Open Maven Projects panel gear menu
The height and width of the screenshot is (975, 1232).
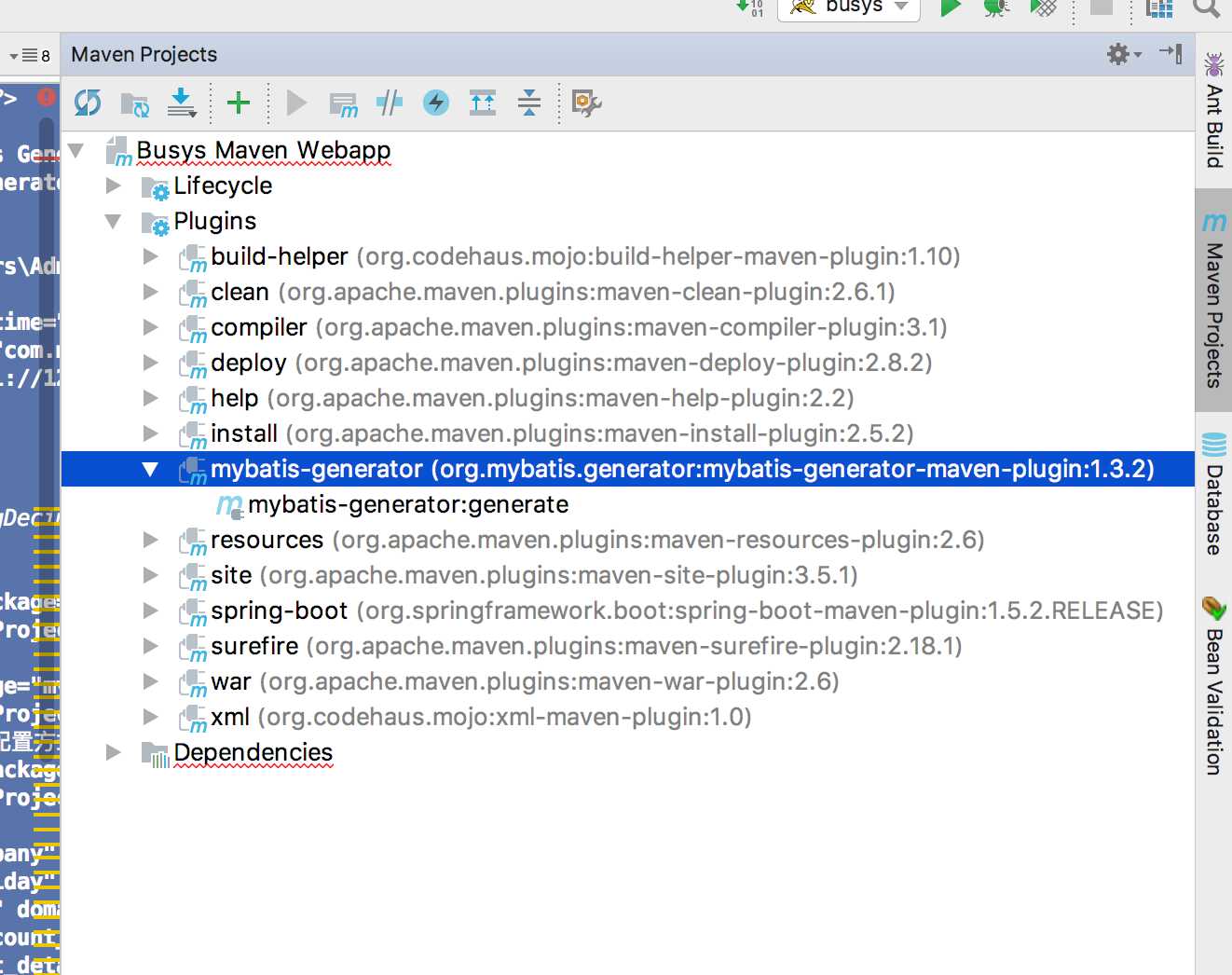pos(1124,54)
